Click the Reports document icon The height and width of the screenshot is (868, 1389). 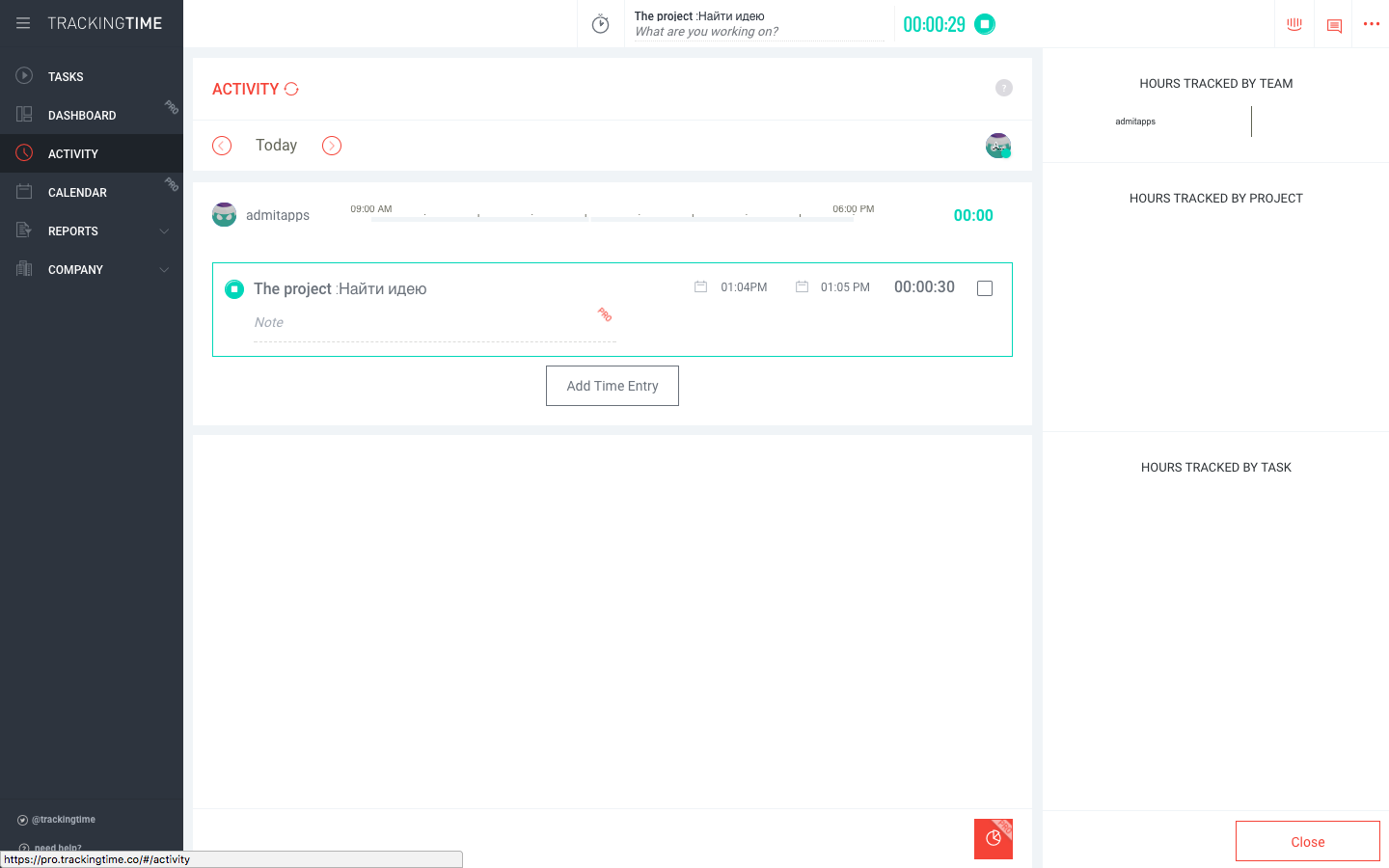[24, 230]
